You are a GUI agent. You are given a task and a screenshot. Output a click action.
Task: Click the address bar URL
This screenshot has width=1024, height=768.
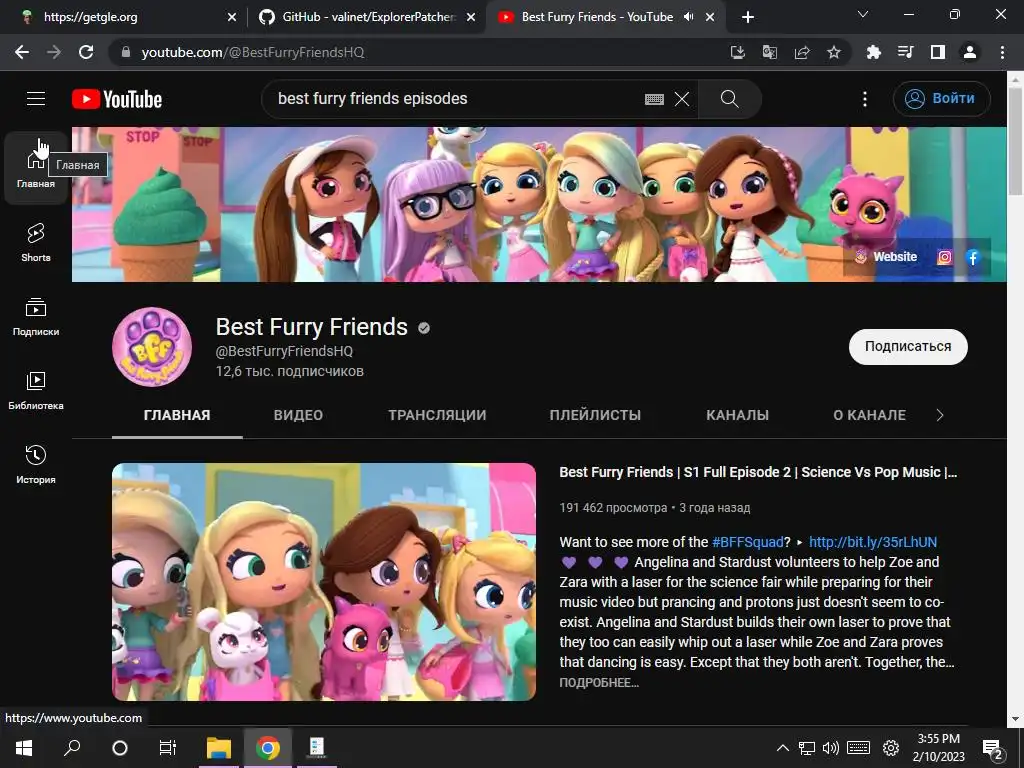point(253,52)
